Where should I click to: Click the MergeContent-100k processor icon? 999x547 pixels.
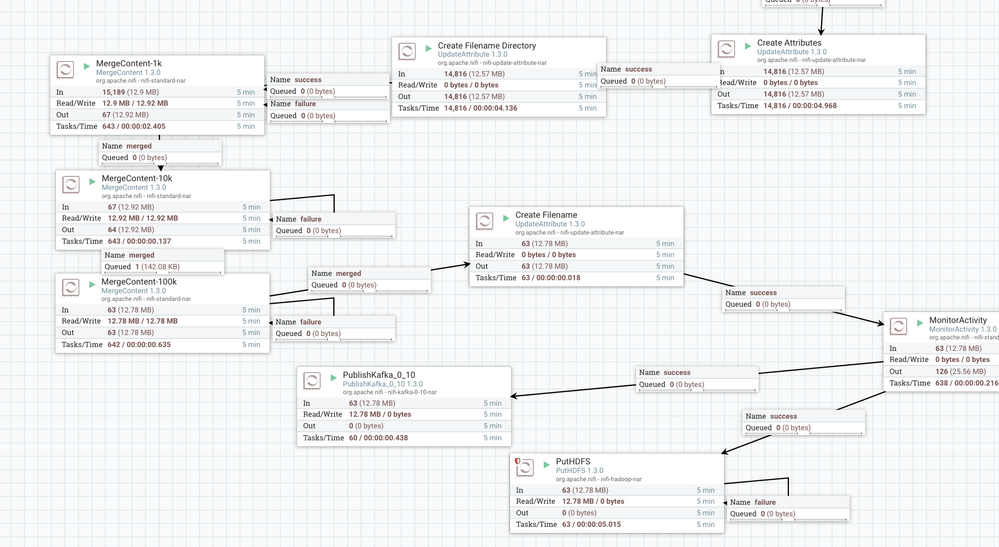[x=71, y=287]
